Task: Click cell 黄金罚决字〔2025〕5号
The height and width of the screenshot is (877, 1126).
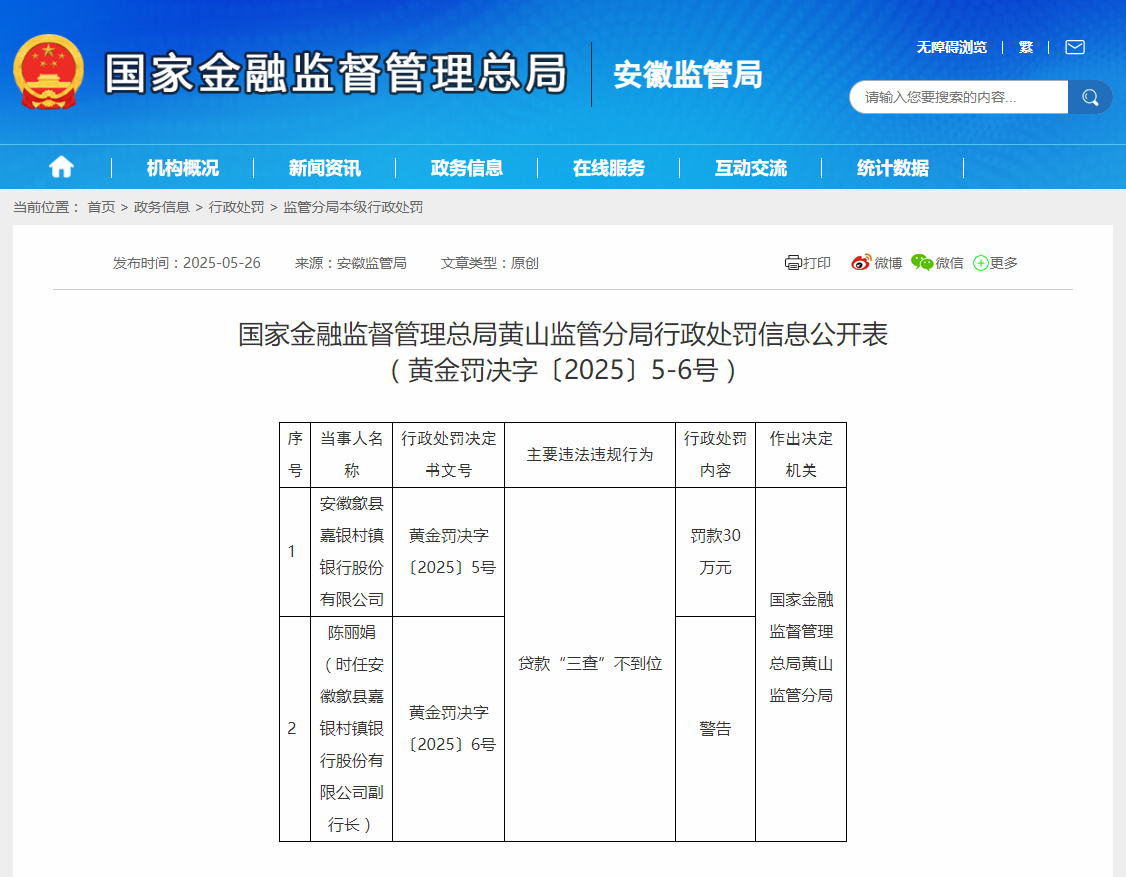Action: [449, 552]
